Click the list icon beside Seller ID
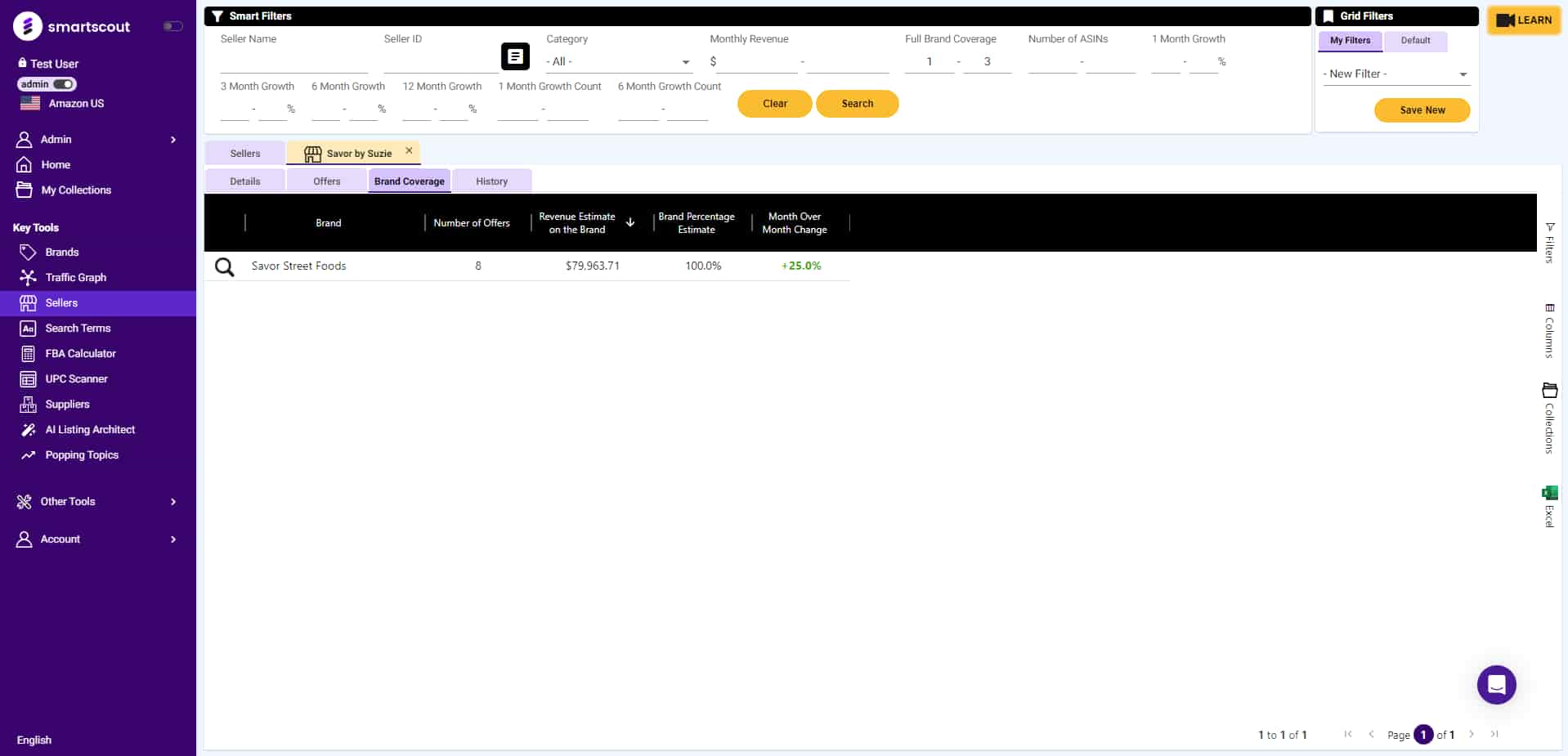This screenshot has height=756, width=1568. [515, 56]
